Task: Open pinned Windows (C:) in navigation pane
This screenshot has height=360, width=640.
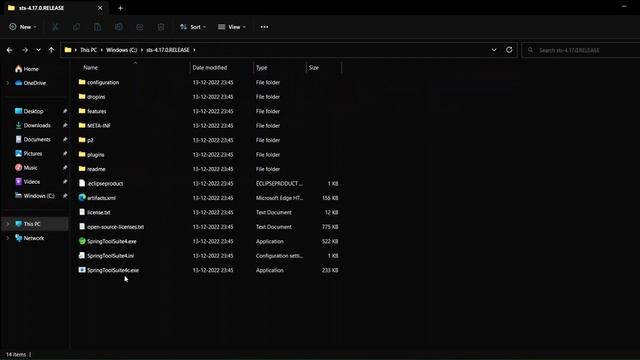Action: (35, 196)
